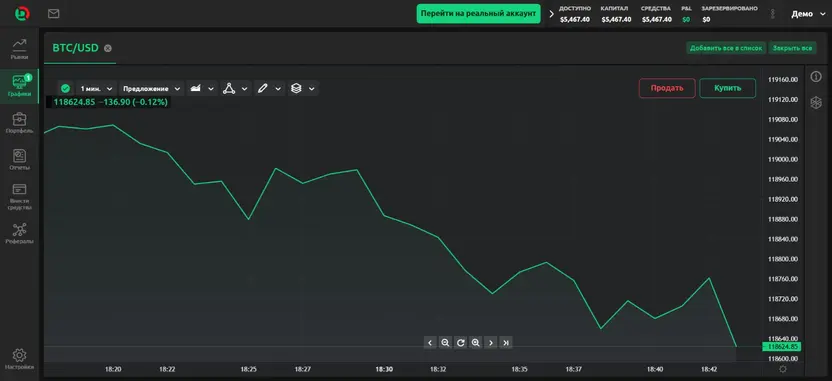This screenshot has width=832, height=381.
Task: Open the Markets section in sidebar
Action: 20,48
